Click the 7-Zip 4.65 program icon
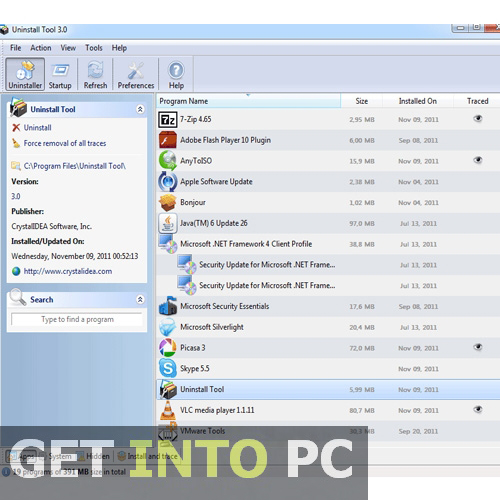500x500 pixels. pos(167,120)
